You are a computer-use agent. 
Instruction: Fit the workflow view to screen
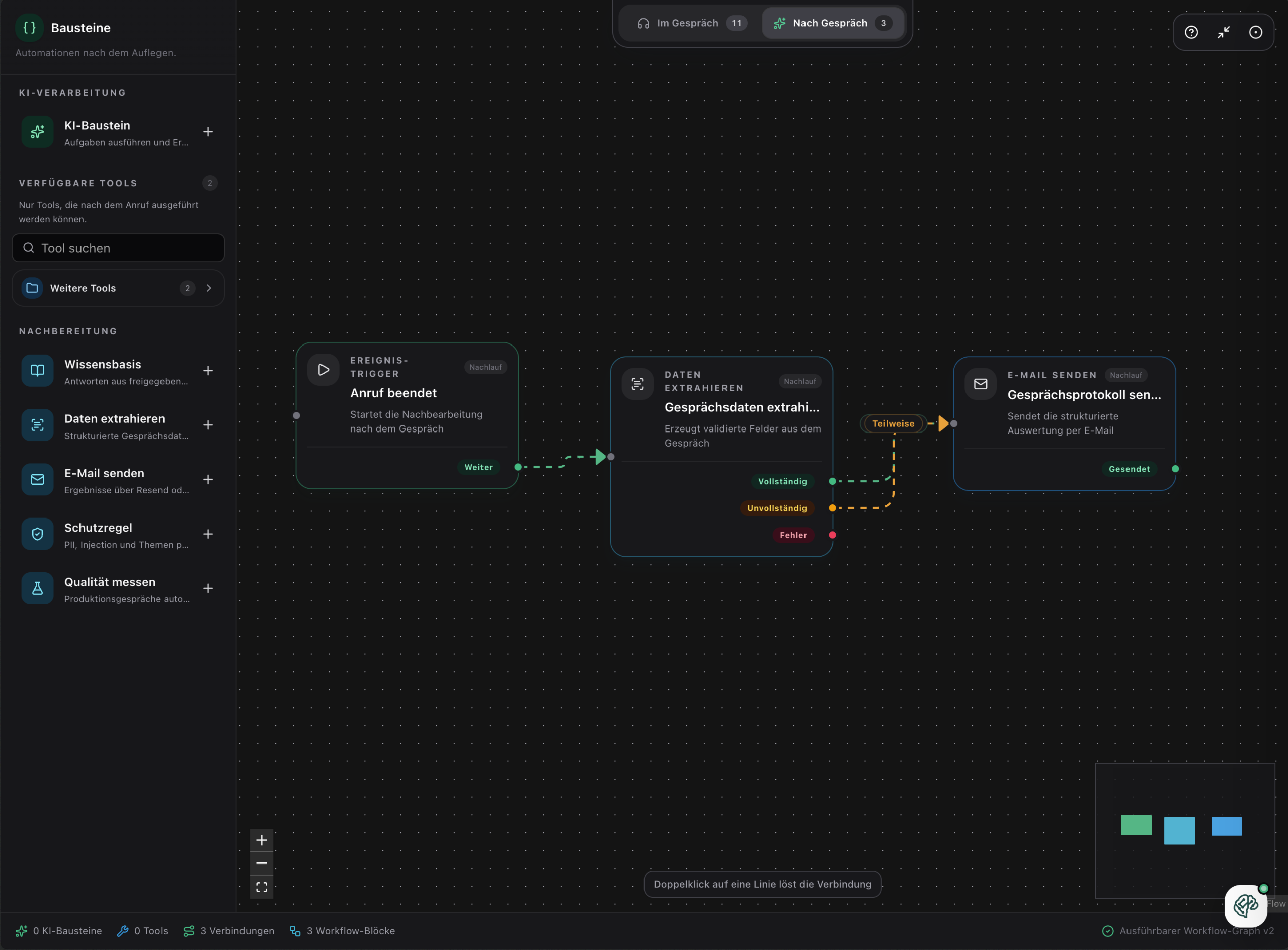[x=262, y=887]
